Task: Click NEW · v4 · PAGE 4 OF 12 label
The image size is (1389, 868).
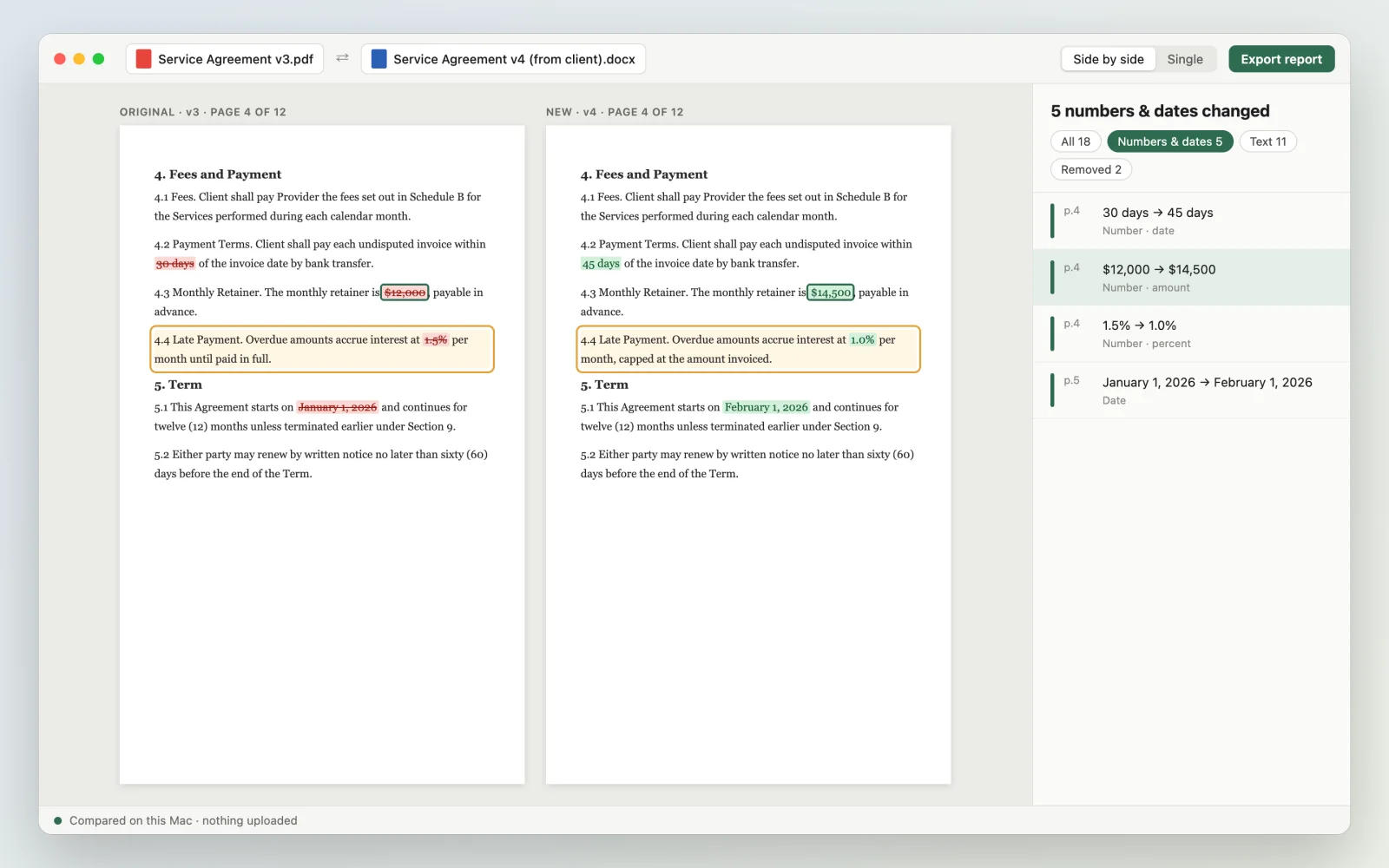Action: (615, 112)
